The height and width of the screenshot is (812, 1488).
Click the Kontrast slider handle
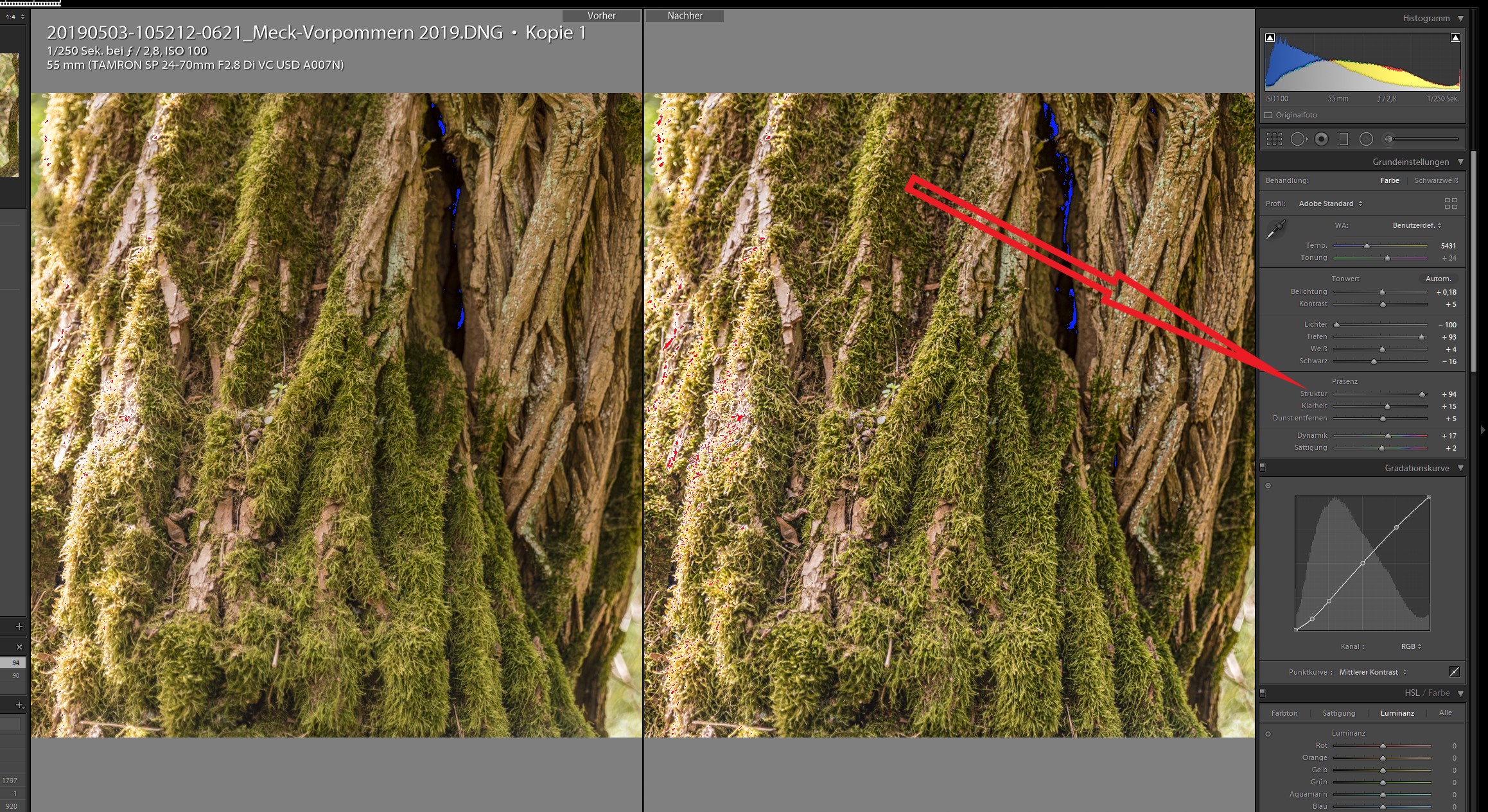[x=1383, y=304]
